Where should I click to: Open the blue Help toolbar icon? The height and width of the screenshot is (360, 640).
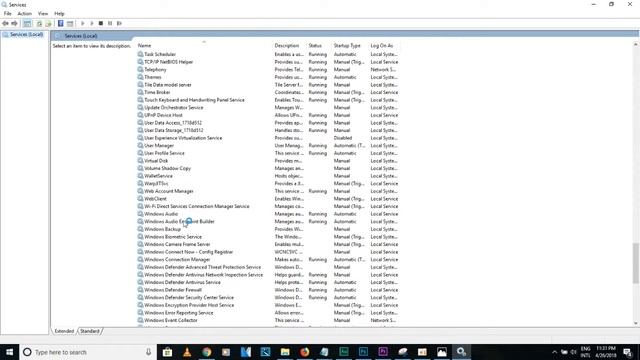click(60, 23)
